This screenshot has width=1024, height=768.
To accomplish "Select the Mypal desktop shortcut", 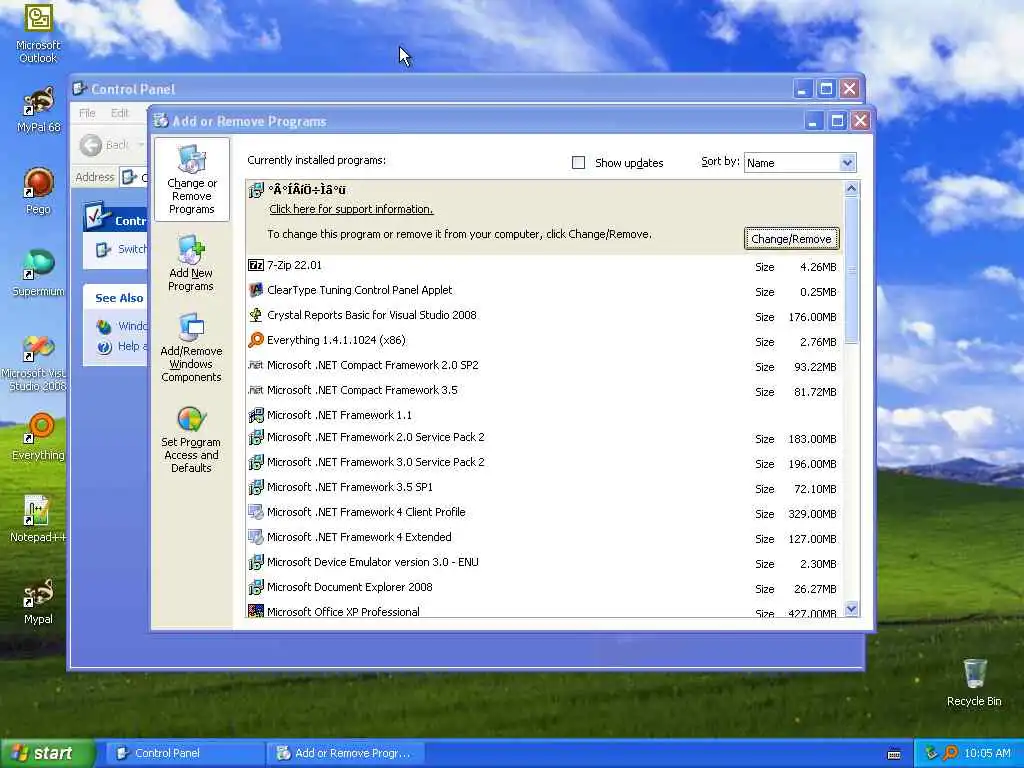I will click(38, 601).
